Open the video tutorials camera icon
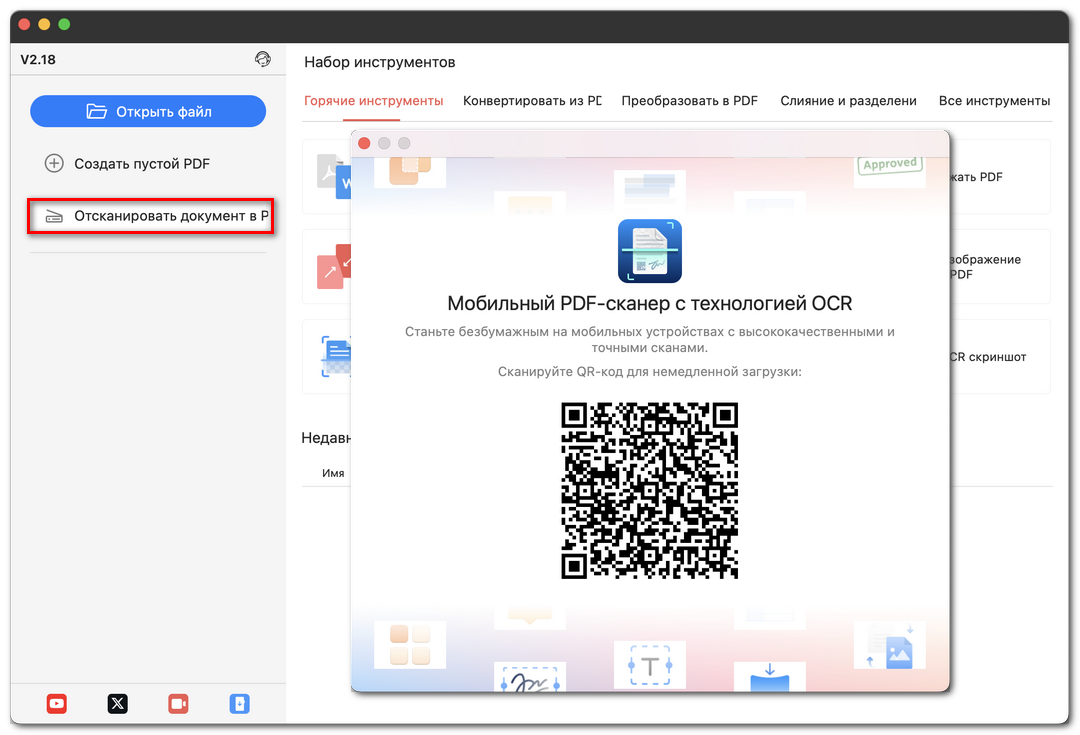The image size is (1080, 735). tap(178, 703)
